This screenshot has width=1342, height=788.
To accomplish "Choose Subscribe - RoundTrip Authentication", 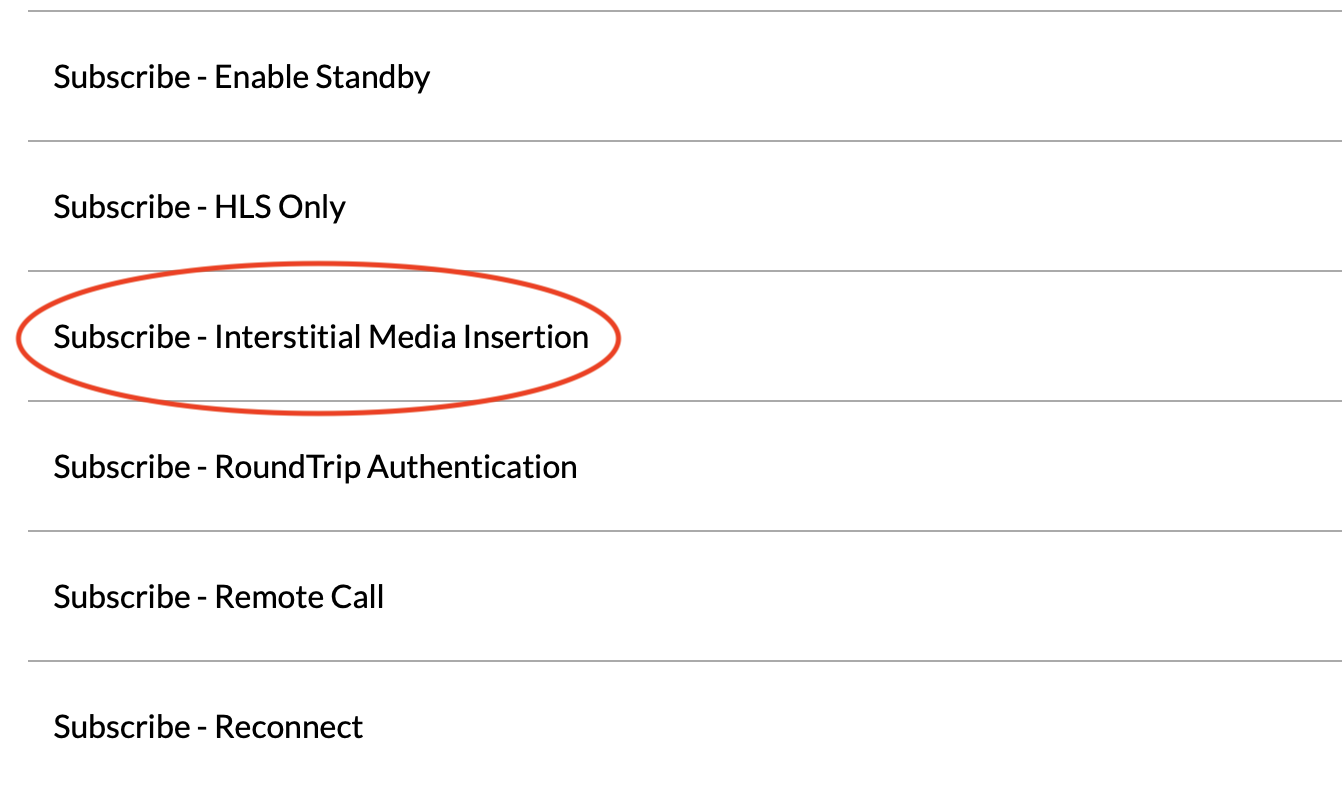I will click(685, 466).
